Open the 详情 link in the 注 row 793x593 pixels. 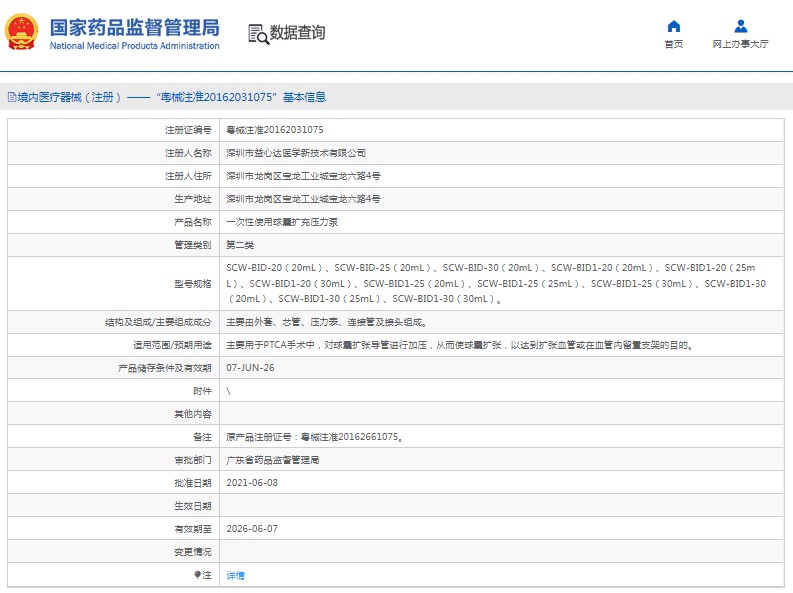click(235, 575)
